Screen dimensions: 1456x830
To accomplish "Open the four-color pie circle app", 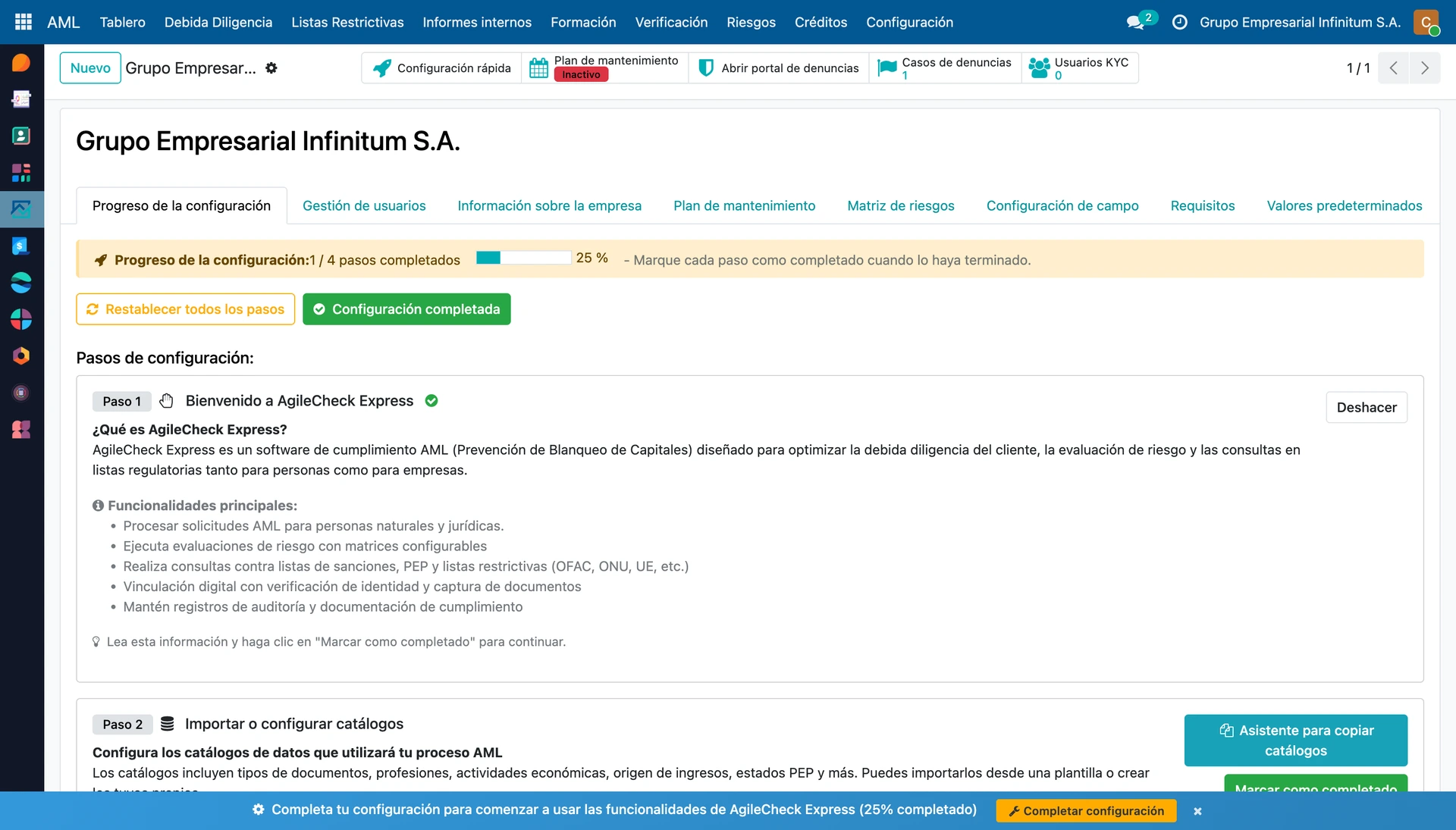I will click(21, 319).
